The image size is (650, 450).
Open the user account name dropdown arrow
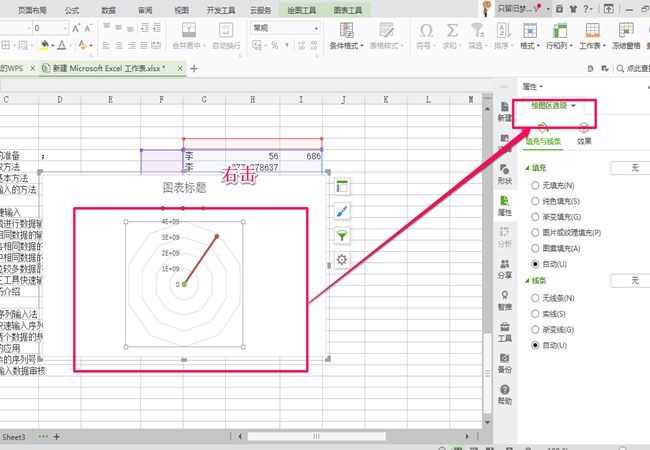click(x=548, y=9)
